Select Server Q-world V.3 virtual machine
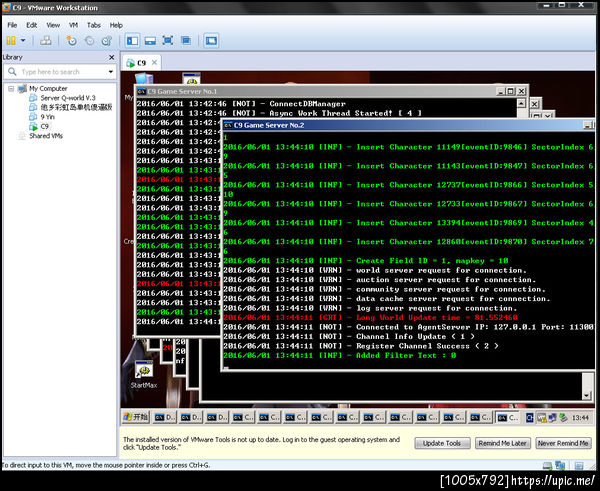The image size is (600, 491). click(x=68, y=98)
